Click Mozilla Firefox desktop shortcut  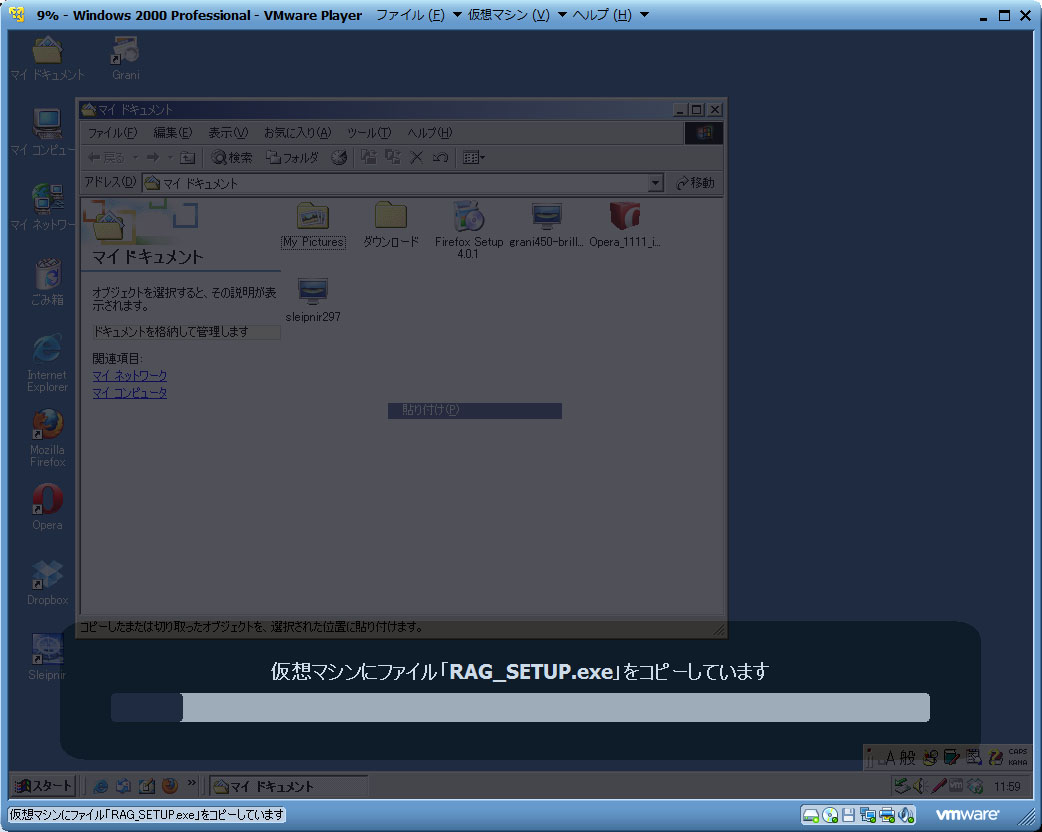tap(47, 438)
